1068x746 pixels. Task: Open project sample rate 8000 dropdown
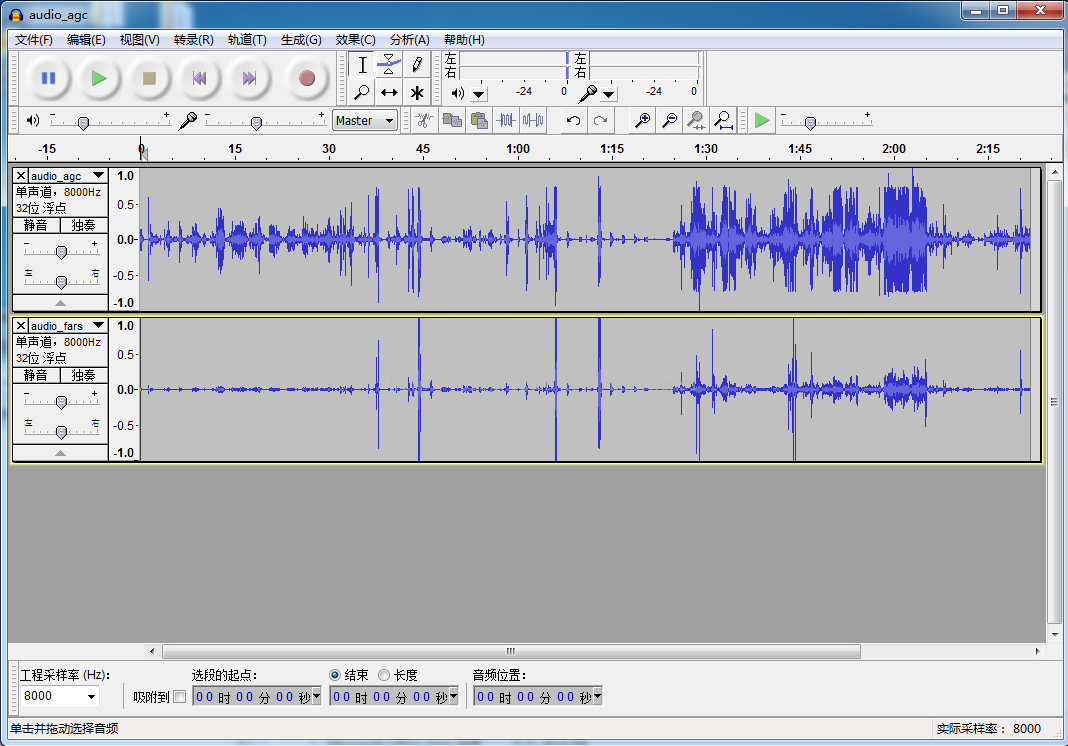pos(91,696)
